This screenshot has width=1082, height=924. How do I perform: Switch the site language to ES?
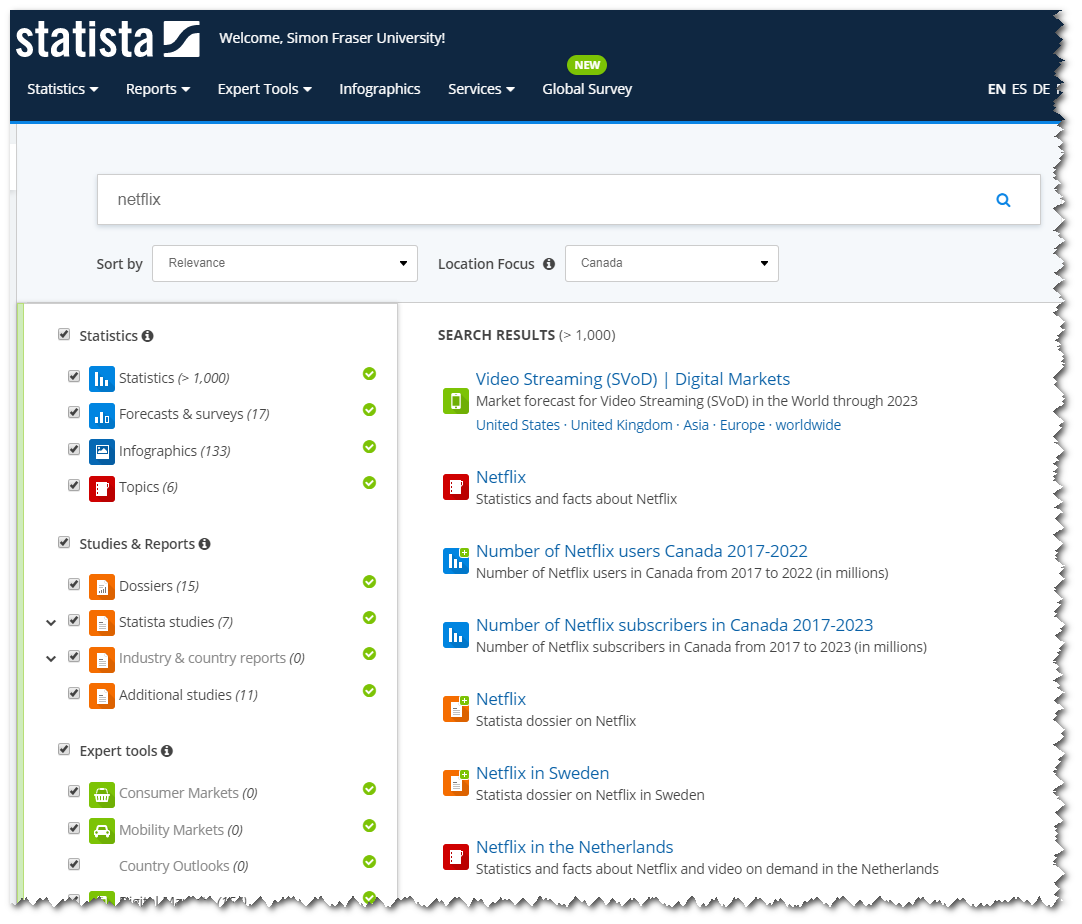click(x=1019, y=89)
